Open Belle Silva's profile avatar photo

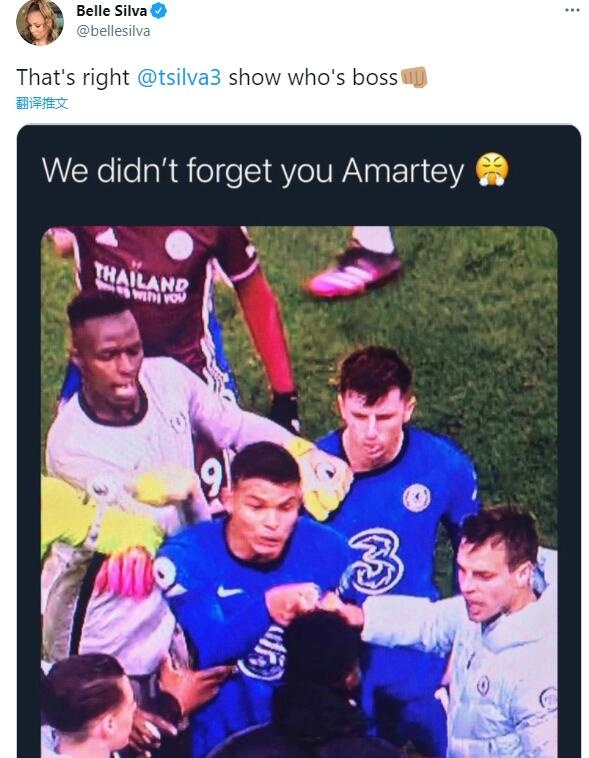coord(40,22)
